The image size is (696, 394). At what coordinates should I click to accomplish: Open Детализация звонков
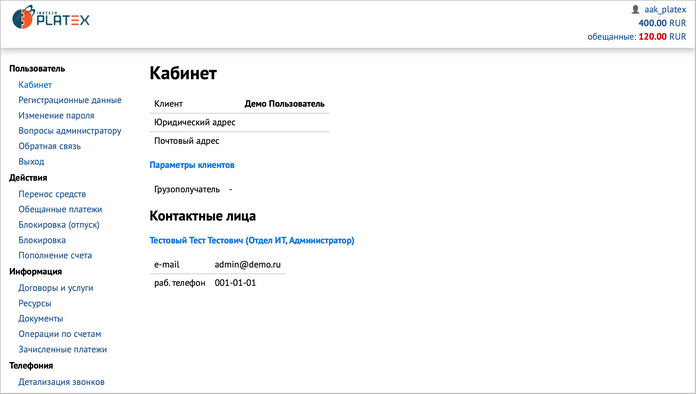pos(61,382)
